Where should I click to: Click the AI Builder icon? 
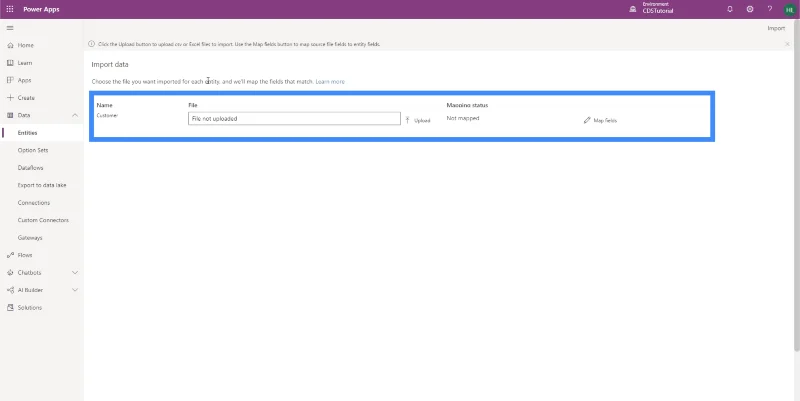pos(10,290)
